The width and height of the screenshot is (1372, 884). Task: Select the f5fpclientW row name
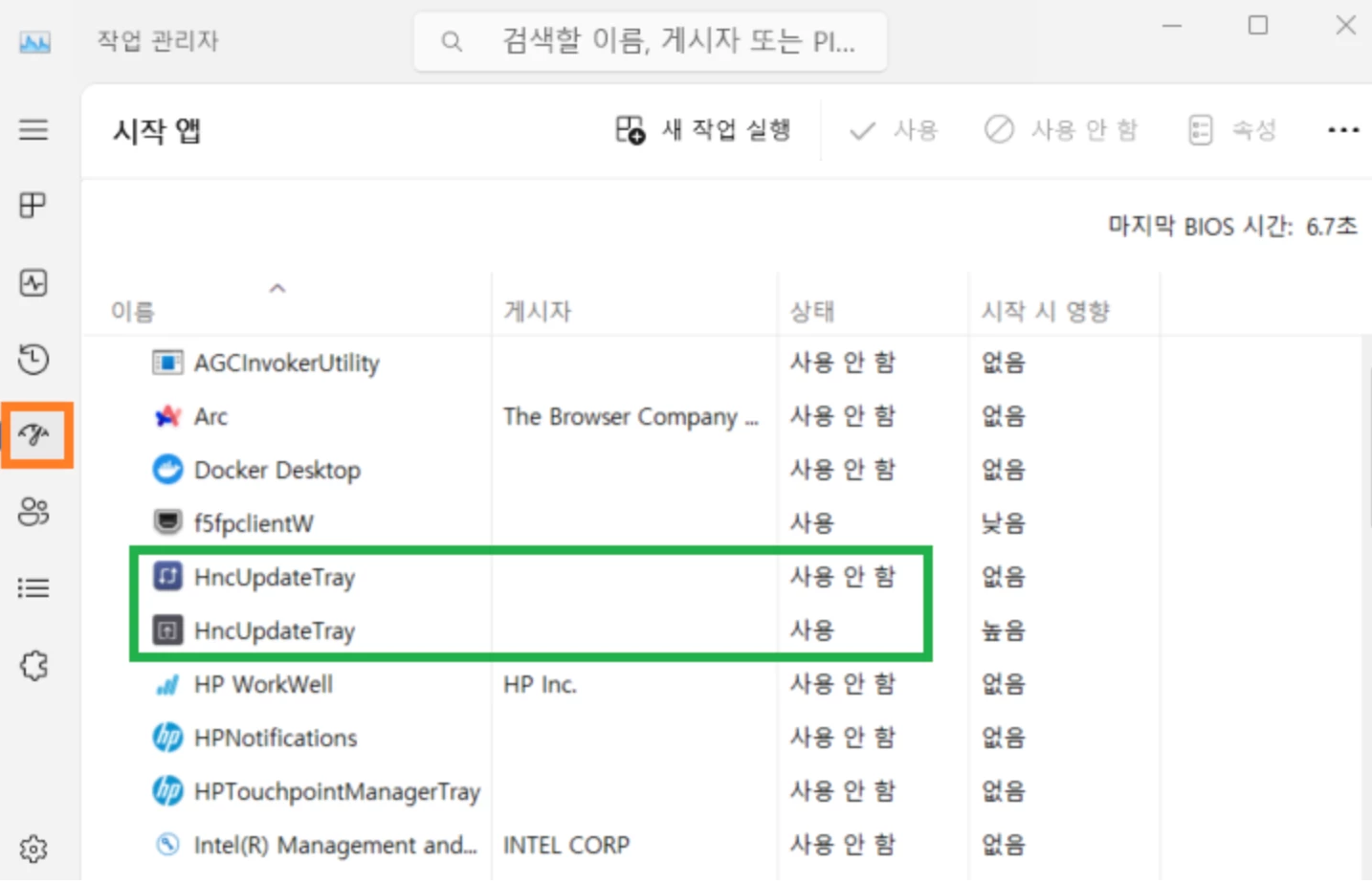click(x=254, y=523)
